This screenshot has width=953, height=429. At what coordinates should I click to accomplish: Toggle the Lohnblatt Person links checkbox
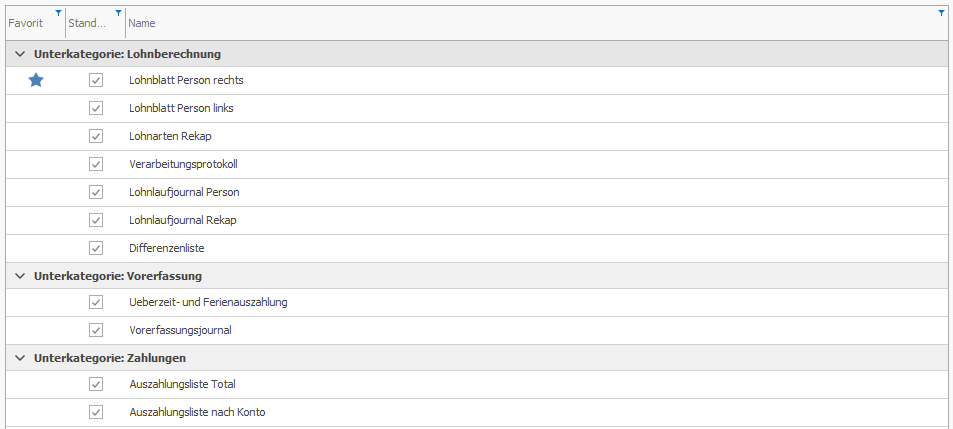point(96,108)
